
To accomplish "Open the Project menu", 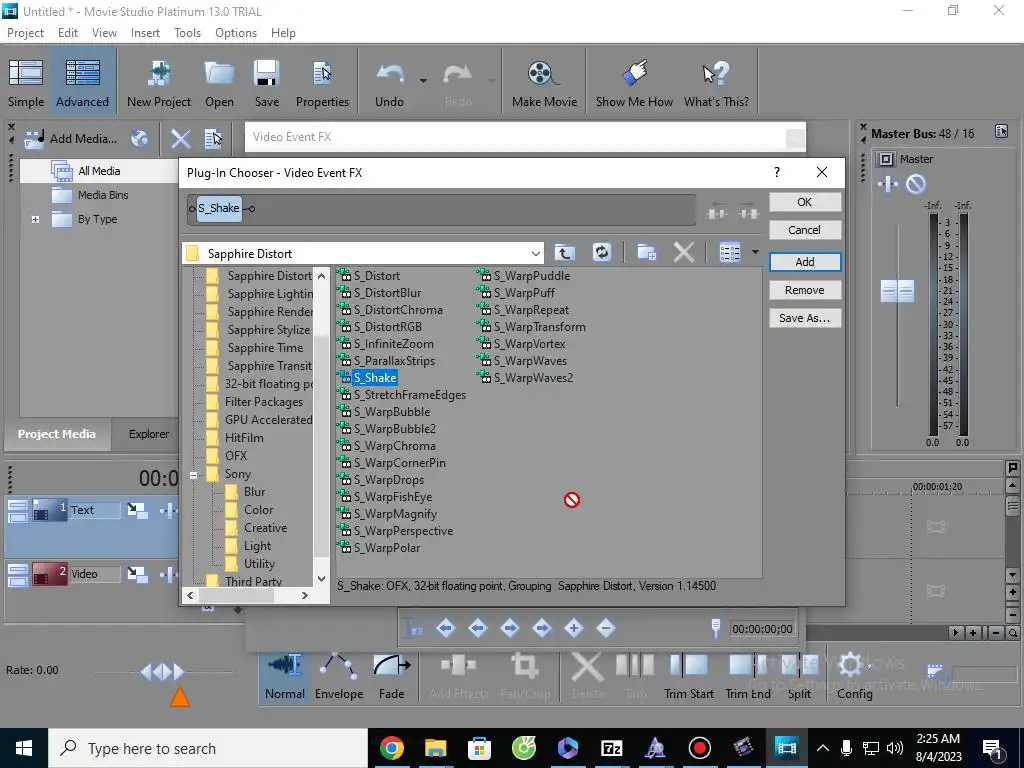I will coord(25,33).
